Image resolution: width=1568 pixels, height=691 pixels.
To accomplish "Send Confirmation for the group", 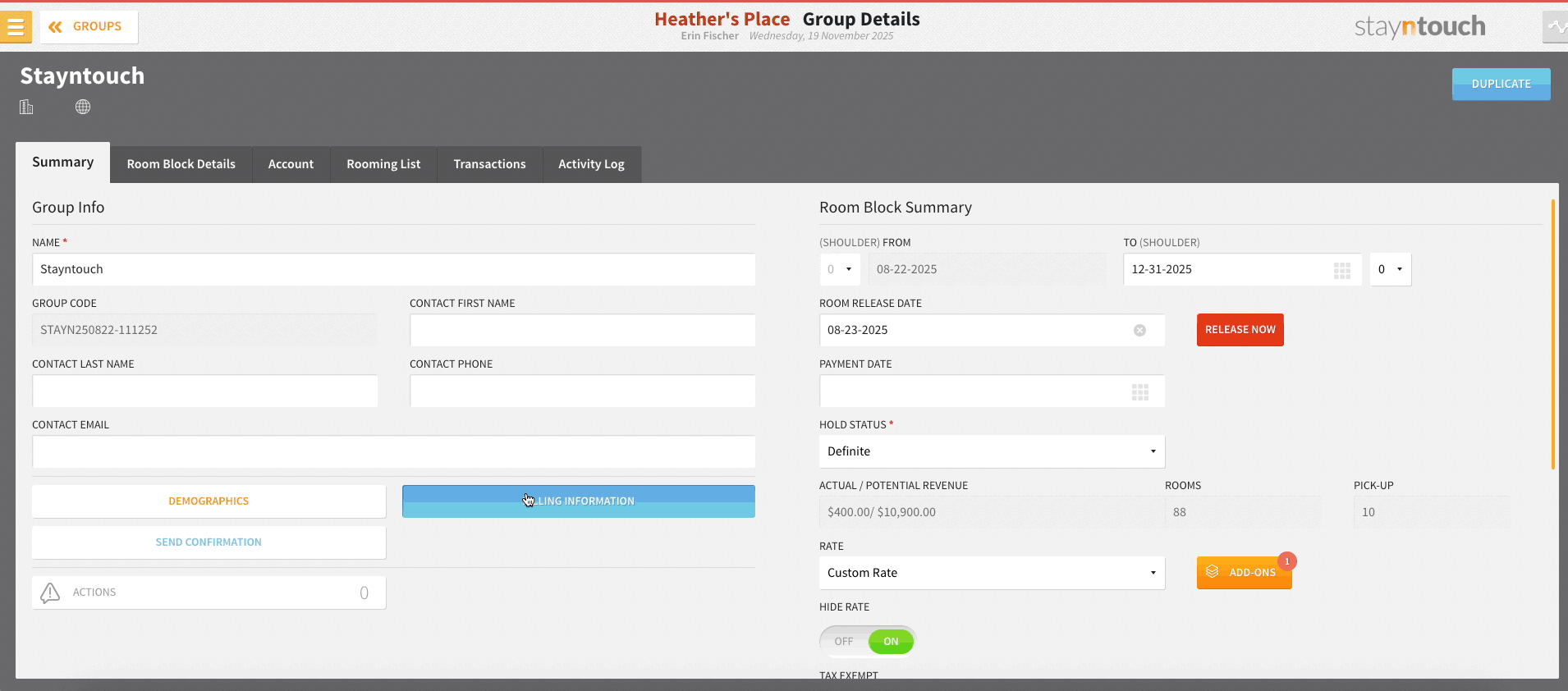I will 209,542.
